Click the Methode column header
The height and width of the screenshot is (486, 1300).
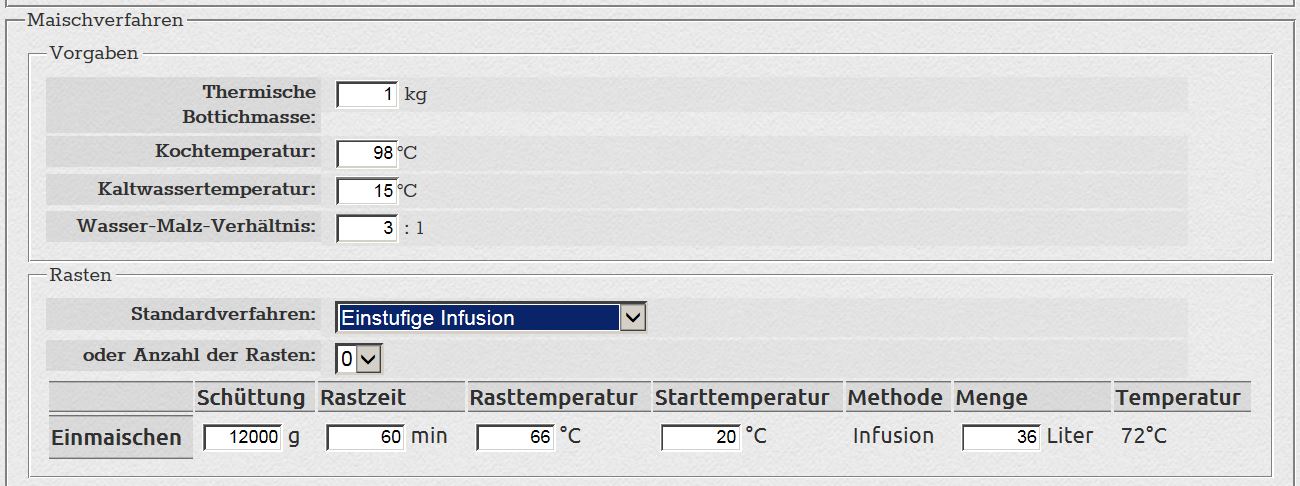click(x=895, y=397)
